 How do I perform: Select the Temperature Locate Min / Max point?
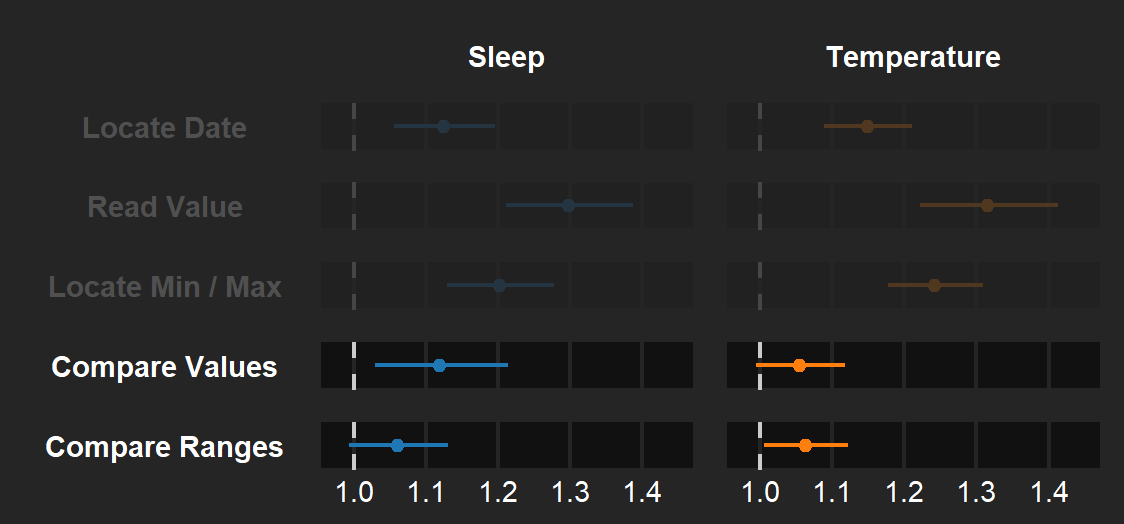(x=934, y=285)
